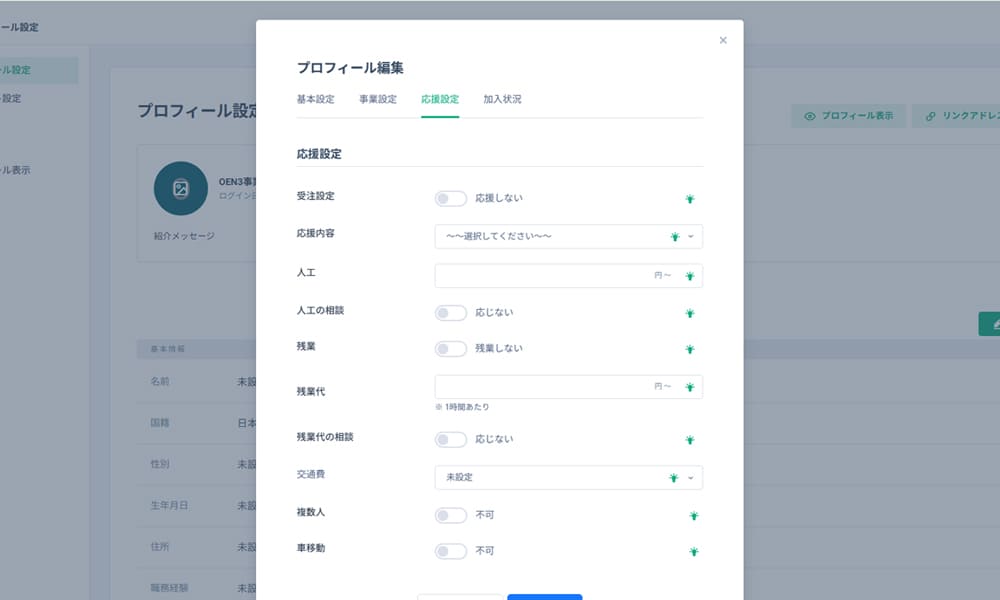This screenshot has height=600, width=1000.
Task: Click the lightbulb hint icon beside 人工の相談
Action: click(x=690, y=313)
